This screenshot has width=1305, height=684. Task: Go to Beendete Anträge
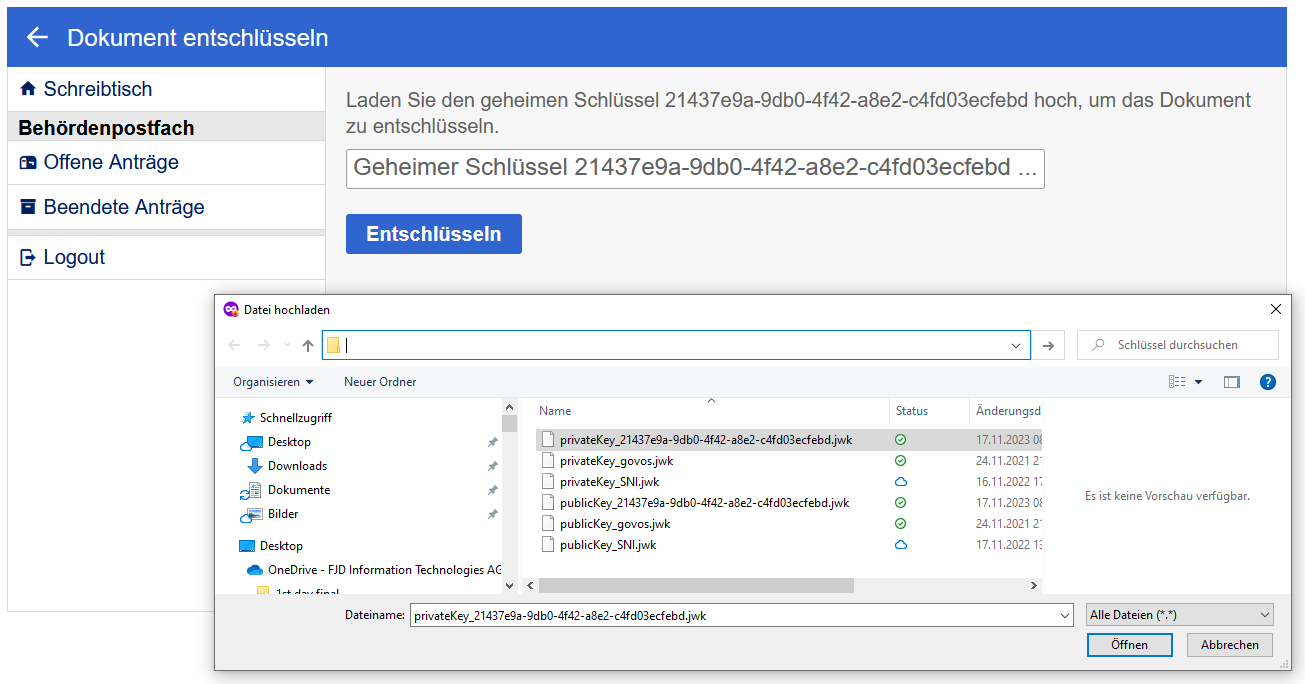pyautogui.click(x=123, y=207)
